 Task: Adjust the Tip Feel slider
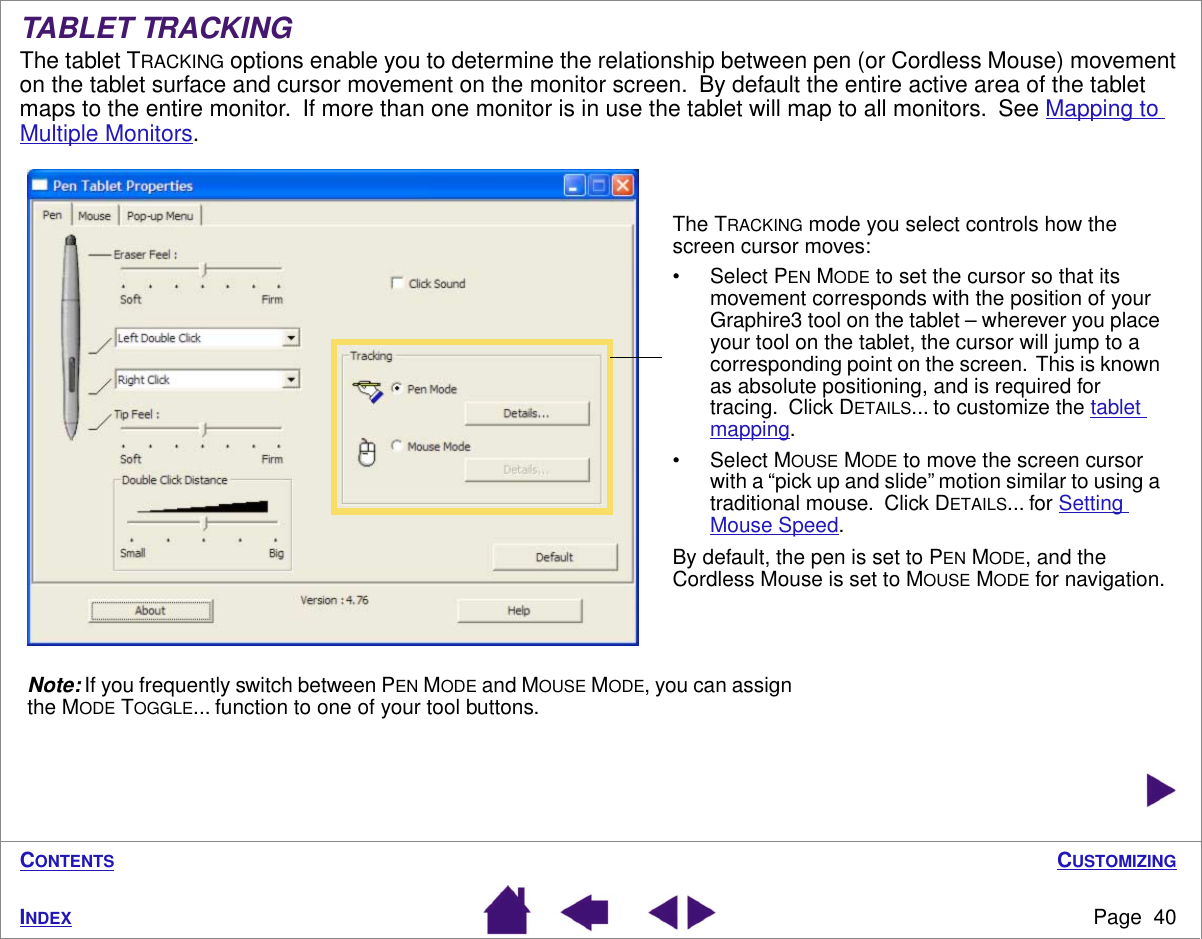coord(204,429)
